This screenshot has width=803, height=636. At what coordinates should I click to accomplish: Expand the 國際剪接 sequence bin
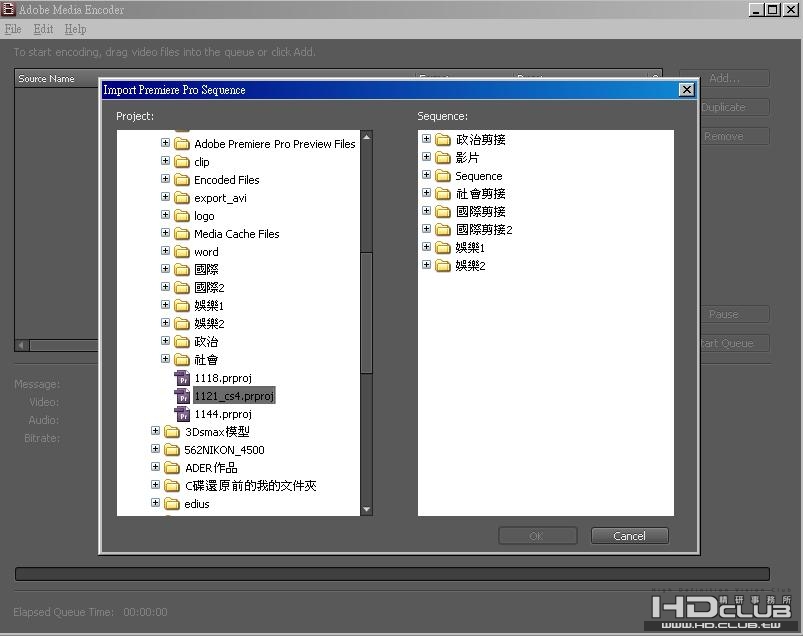[427, 210]
